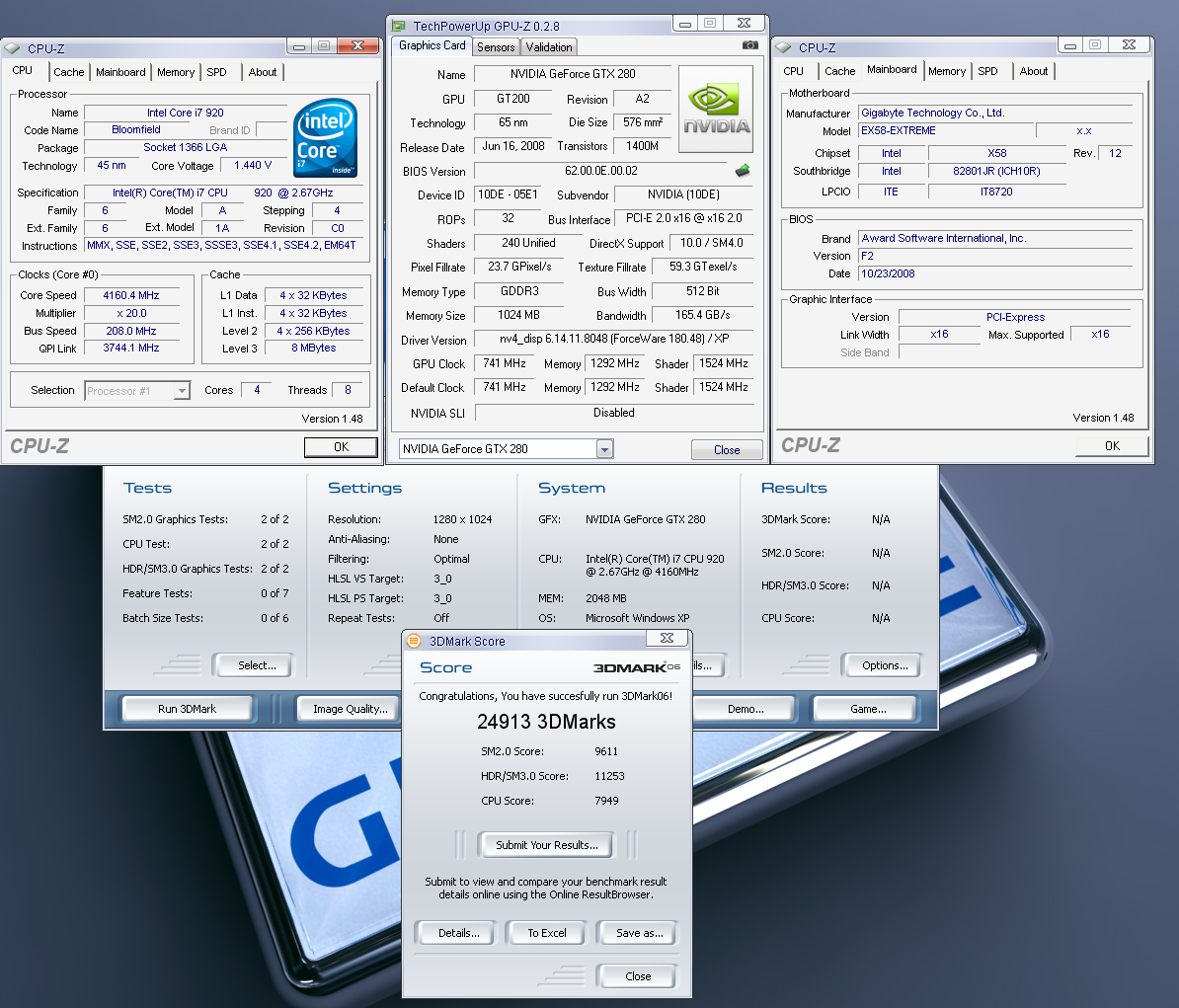Switch to Validation tab in GPU-Z
The height and width of the screenshot is (1008, 1179).
point(549,46)
